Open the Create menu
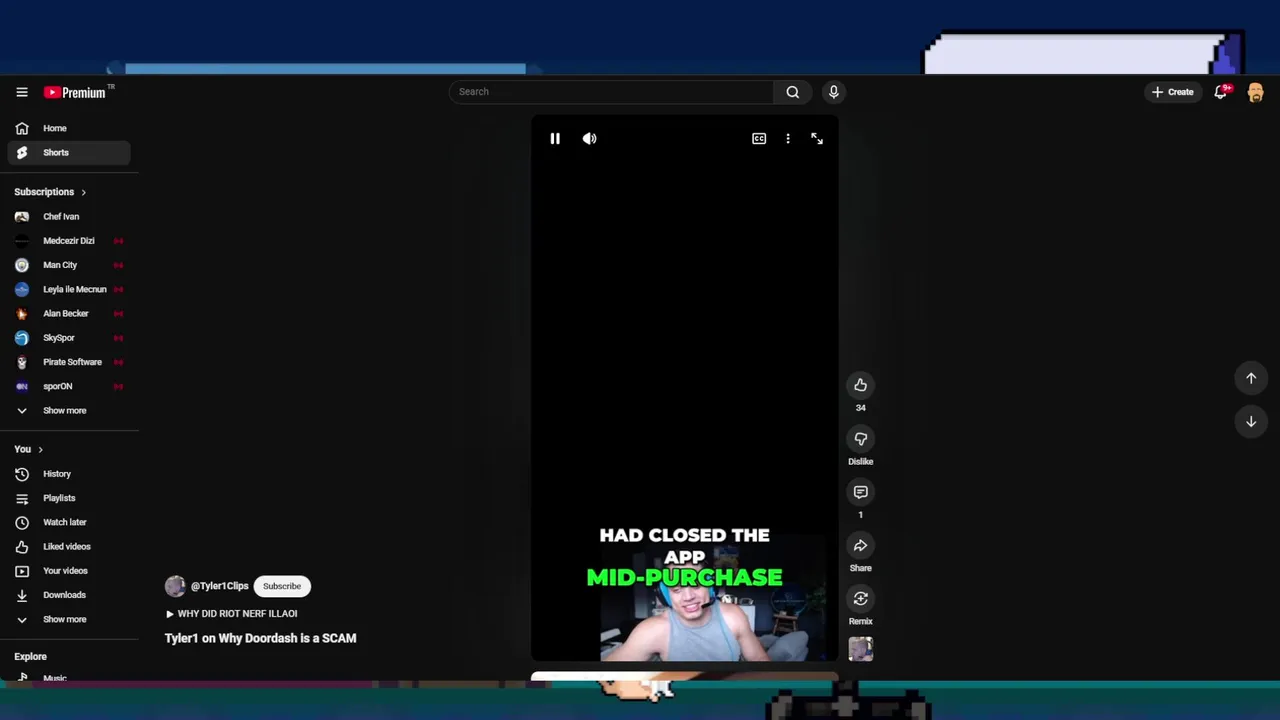The image size is (1280, 720). coord(1172,92)
